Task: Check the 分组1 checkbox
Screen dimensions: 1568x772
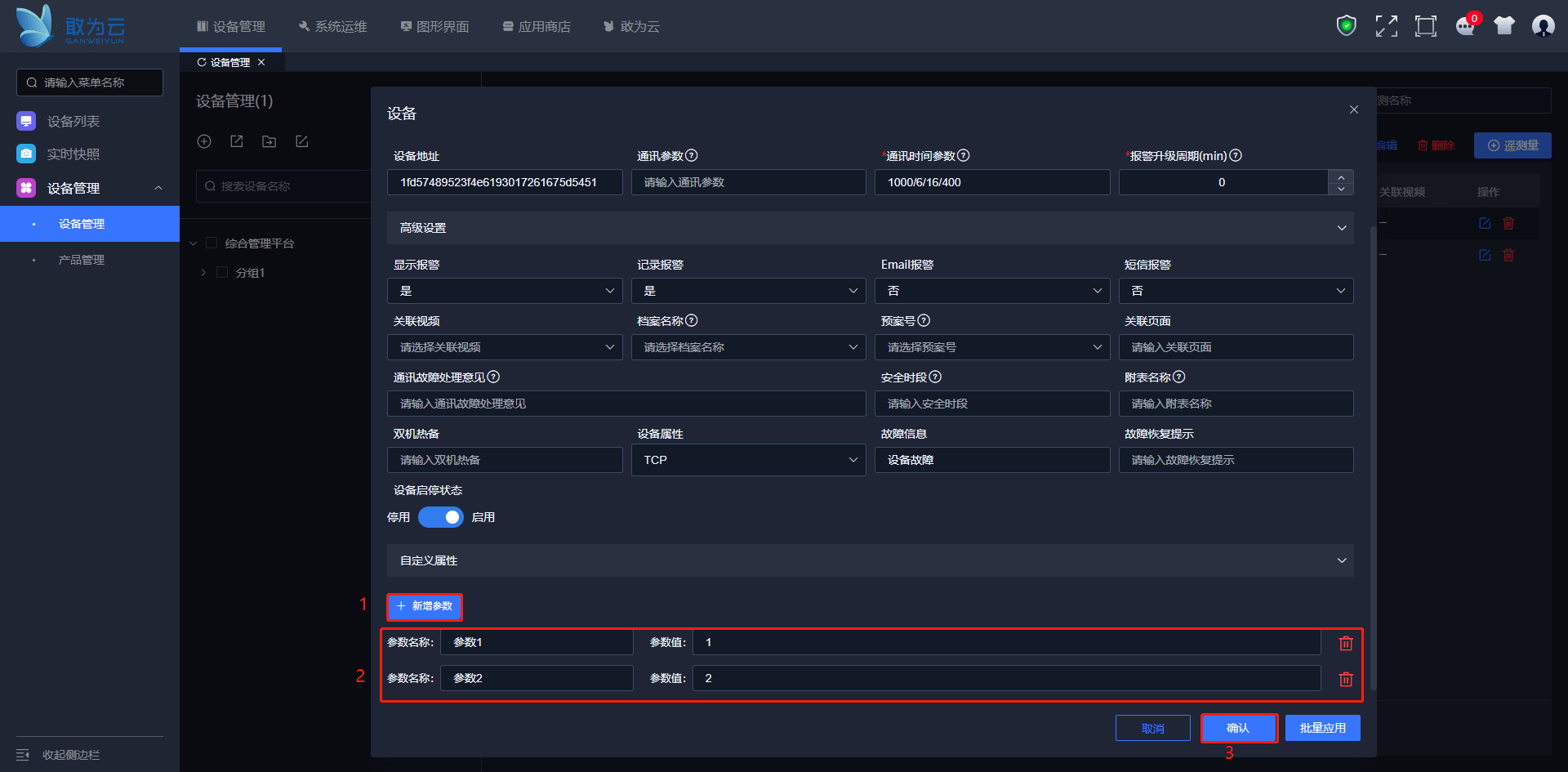Action: 222,272
